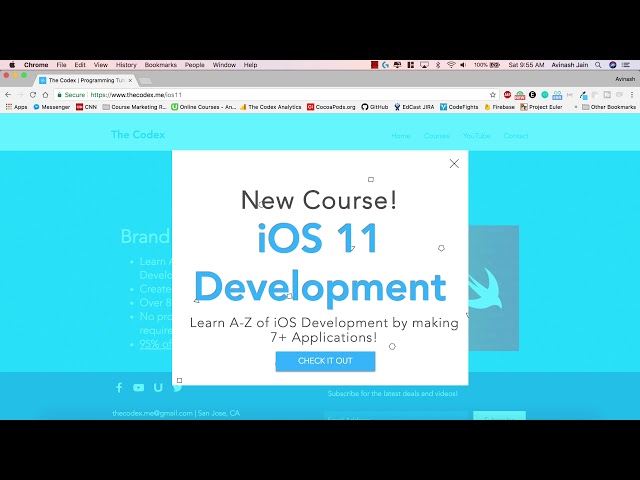Open the Edit menu

pyautogui.click(x=80, y=65)
